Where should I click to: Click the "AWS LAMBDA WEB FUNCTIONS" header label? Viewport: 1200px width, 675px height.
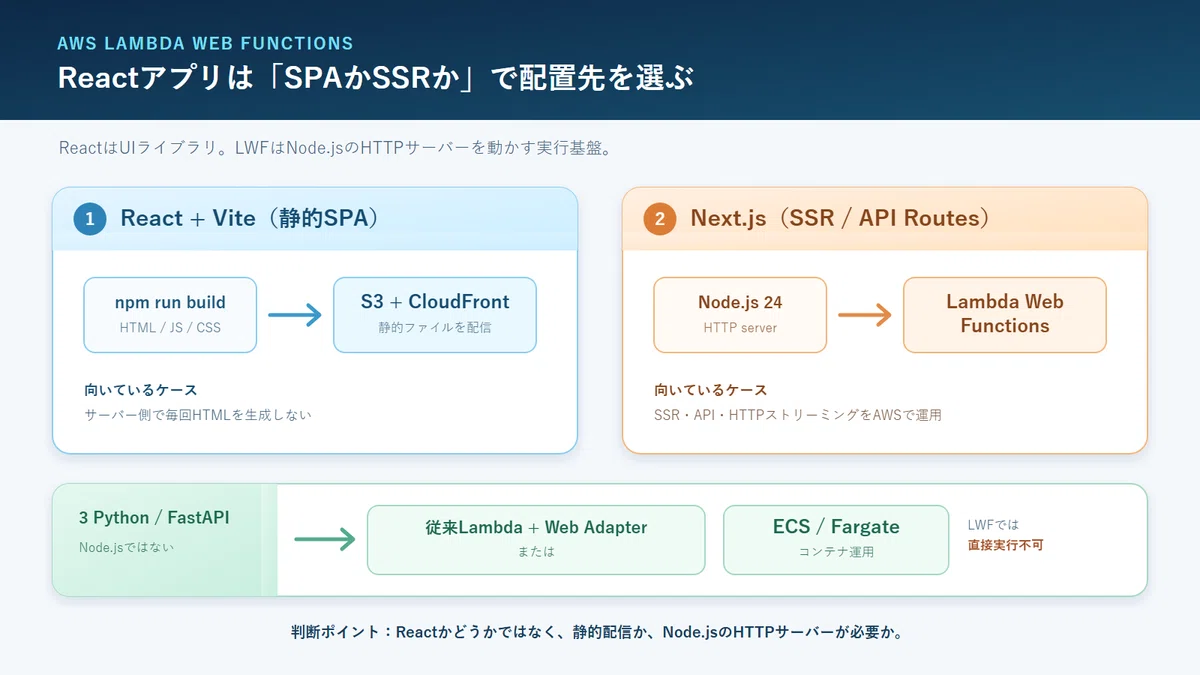click(x=205, y=44)
